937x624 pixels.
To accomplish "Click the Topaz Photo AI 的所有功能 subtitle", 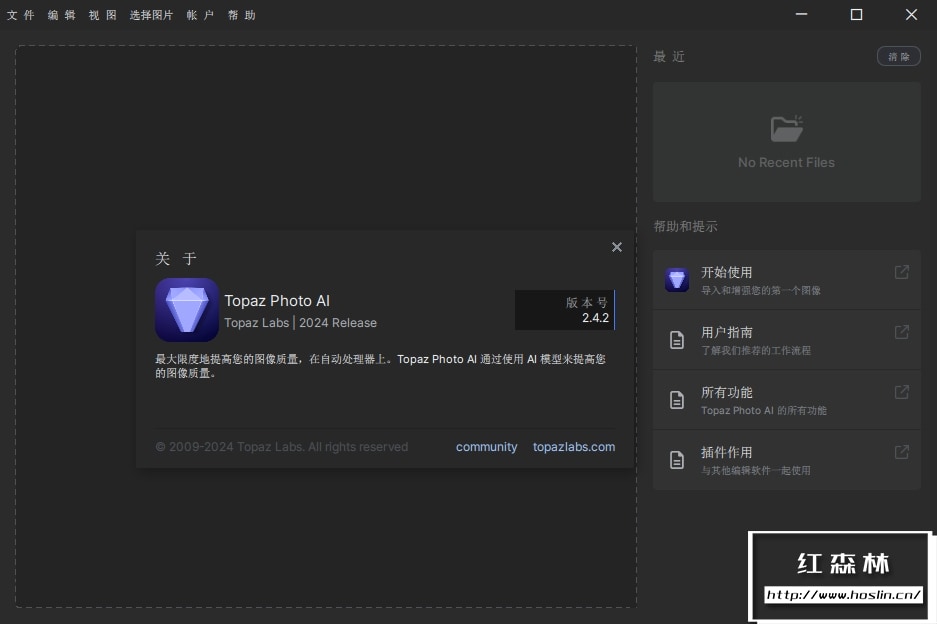I will click(764, 411).
